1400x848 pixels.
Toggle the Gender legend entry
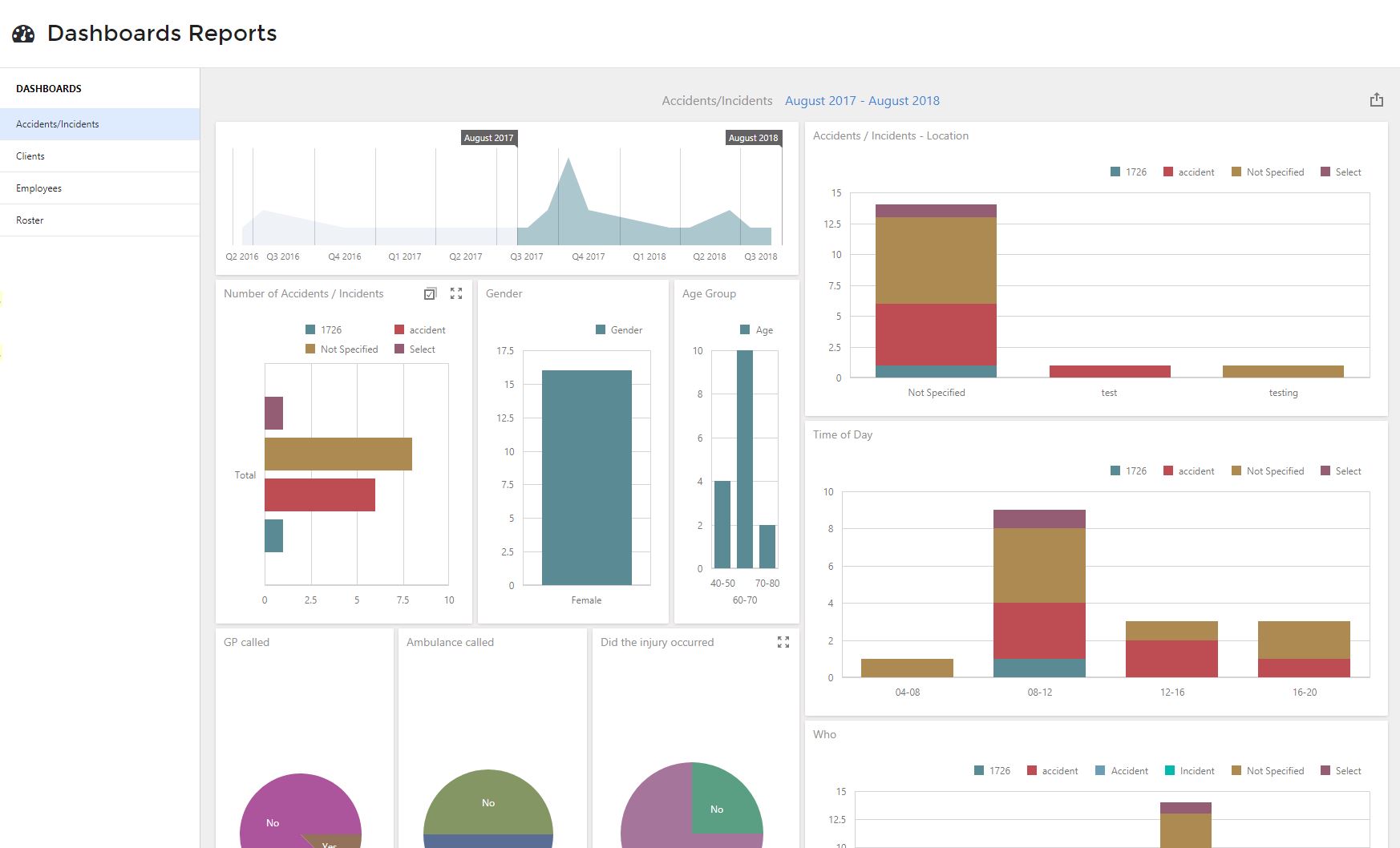(x=619, y=330)
